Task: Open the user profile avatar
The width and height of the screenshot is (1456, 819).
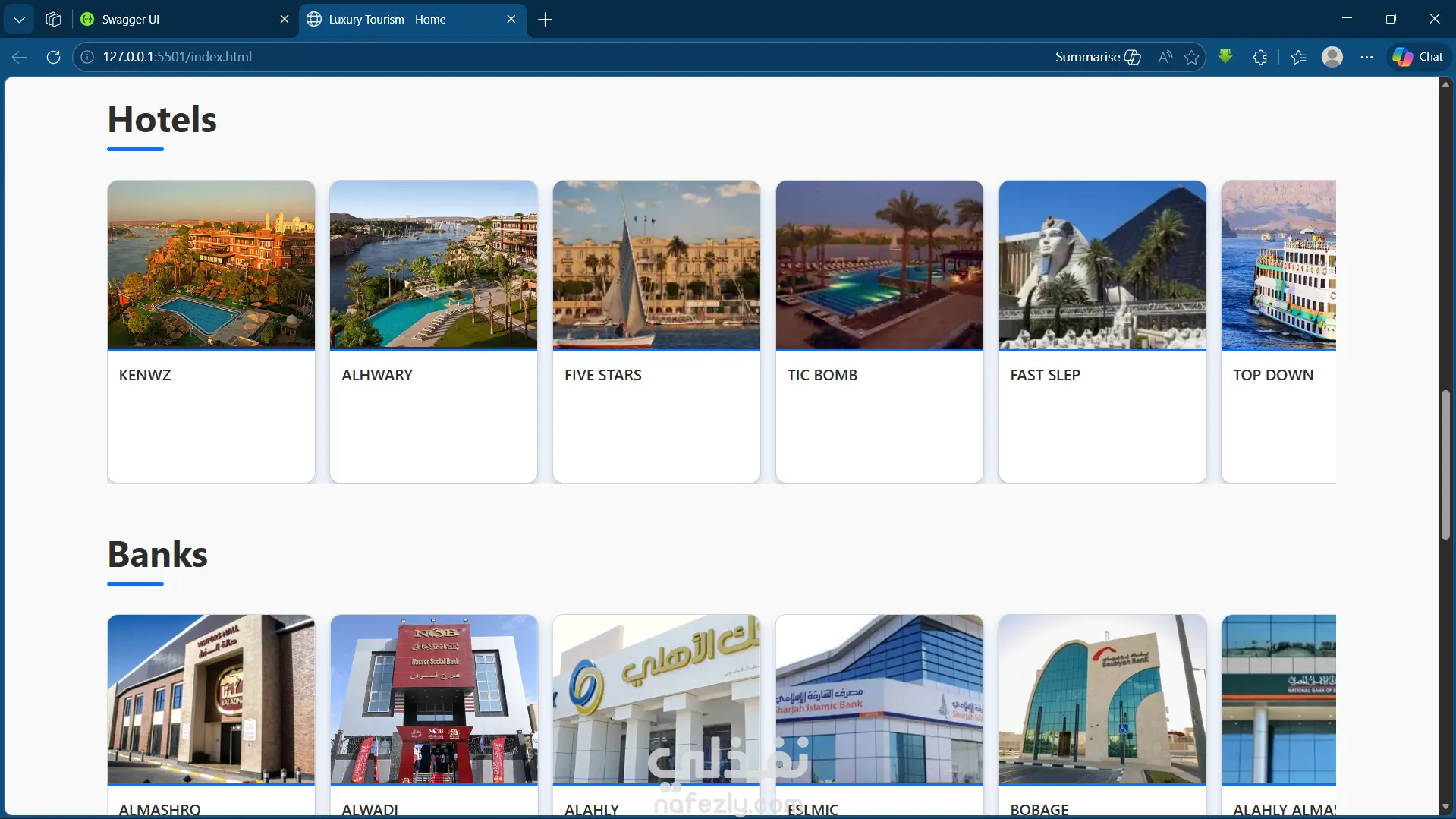Action: pos(1332,57)
